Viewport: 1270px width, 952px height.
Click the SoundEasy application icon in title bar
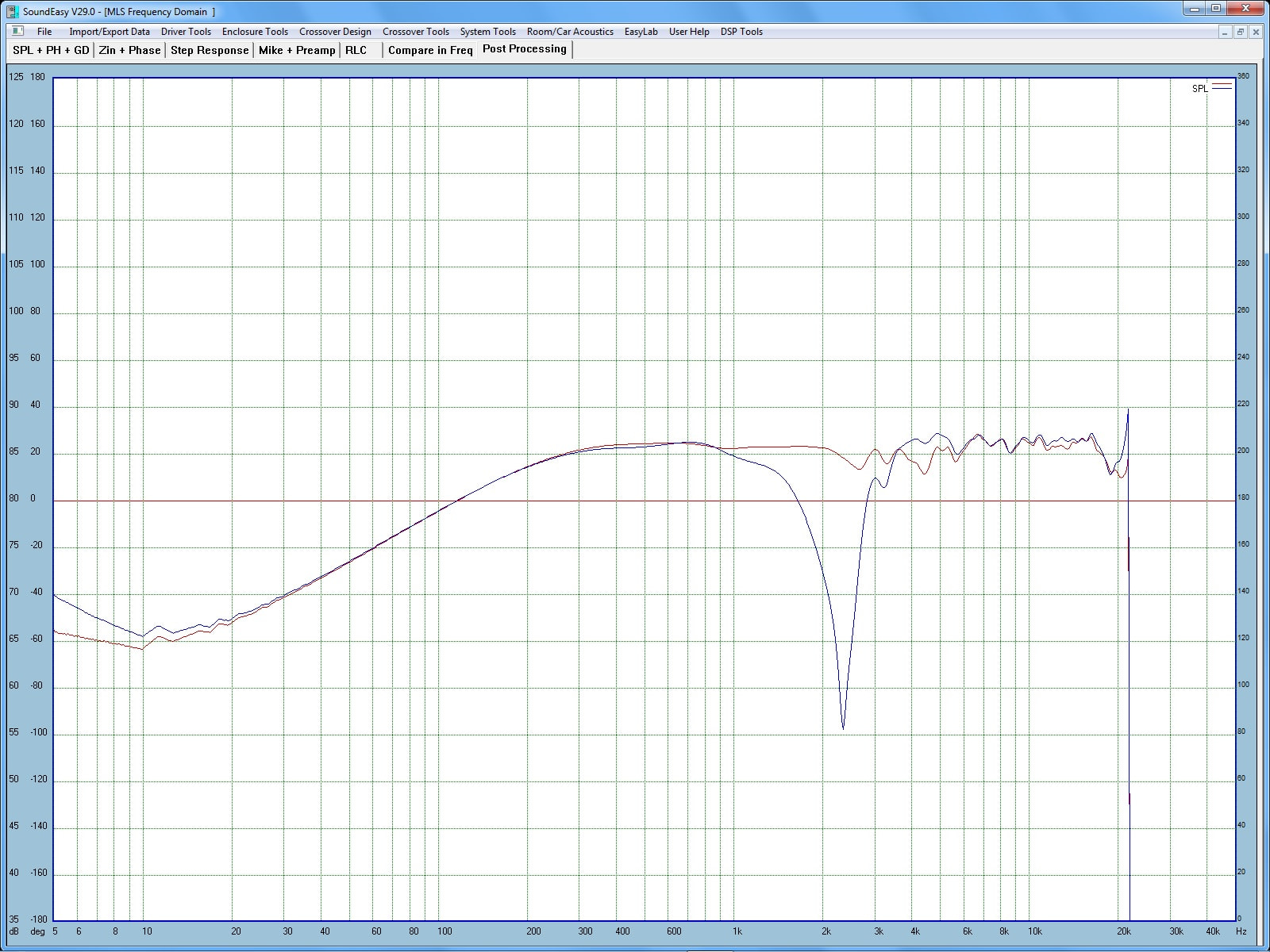[12, 12]
